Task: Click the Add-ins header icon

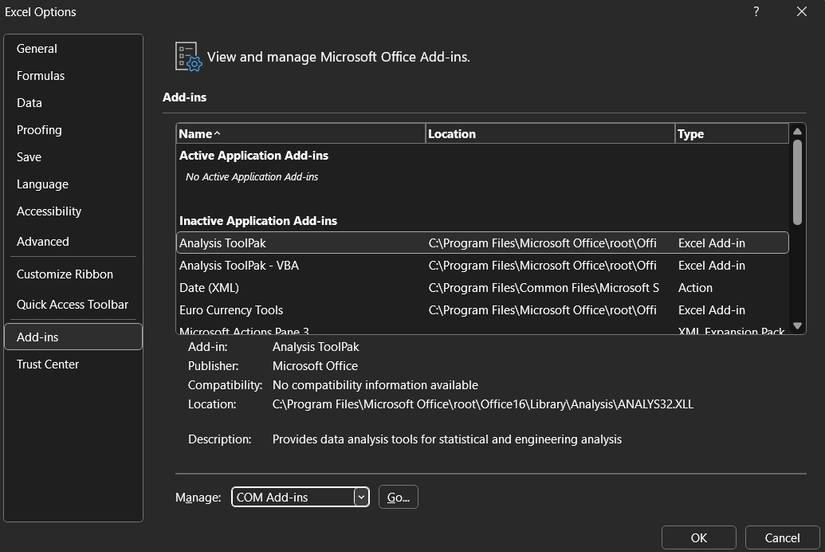Action: 188,57
